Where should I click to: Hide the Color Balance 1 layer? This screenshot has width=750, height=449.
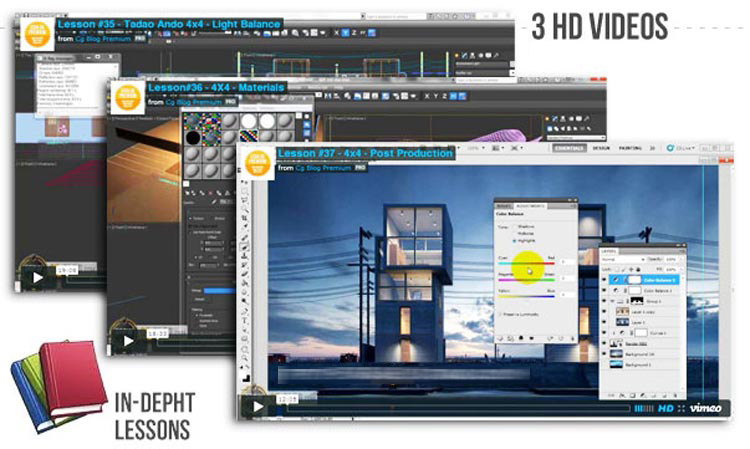coord(605,290)
